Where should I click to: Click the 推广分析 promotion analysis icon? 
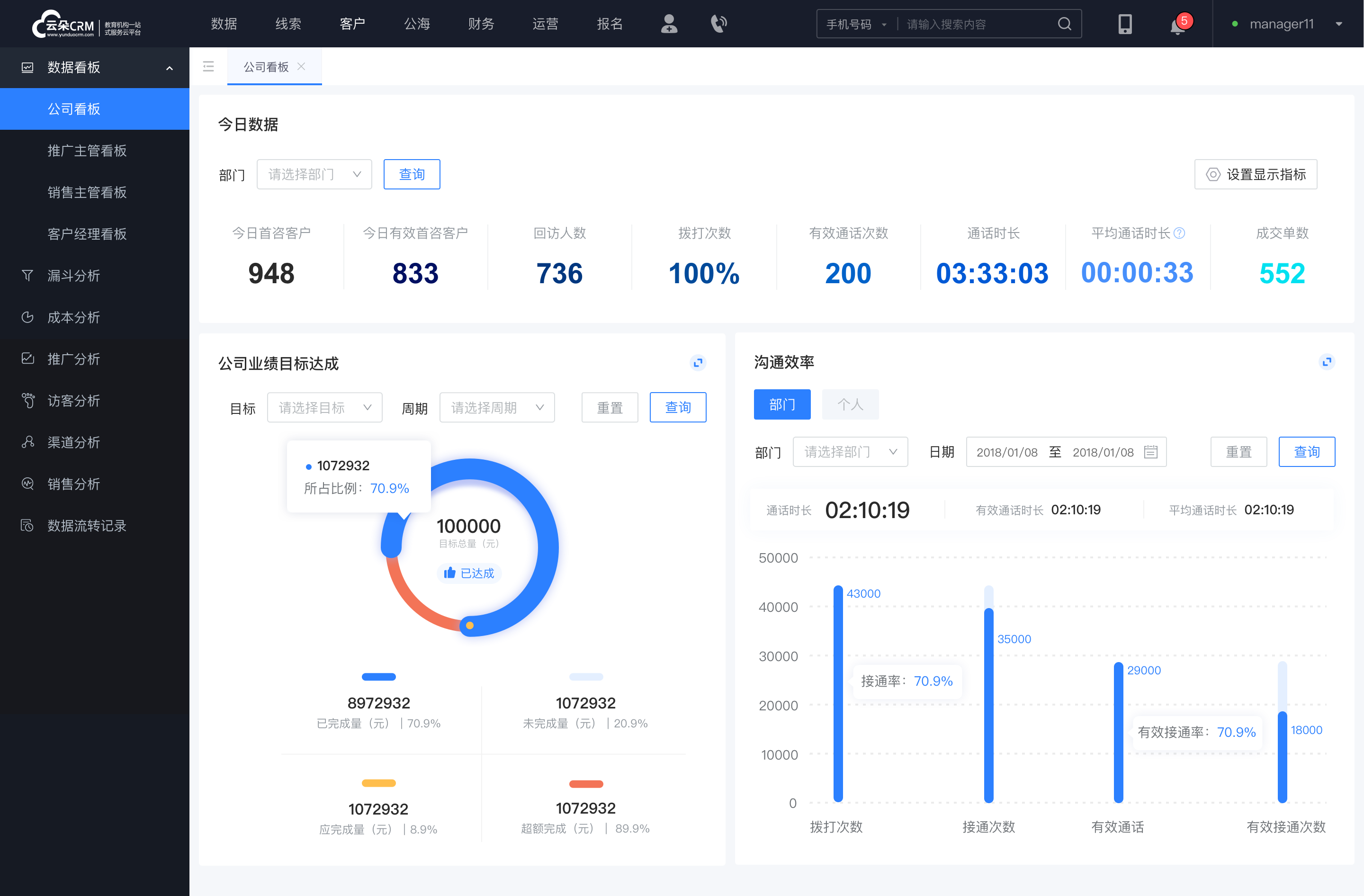click(x=27, y=358)
